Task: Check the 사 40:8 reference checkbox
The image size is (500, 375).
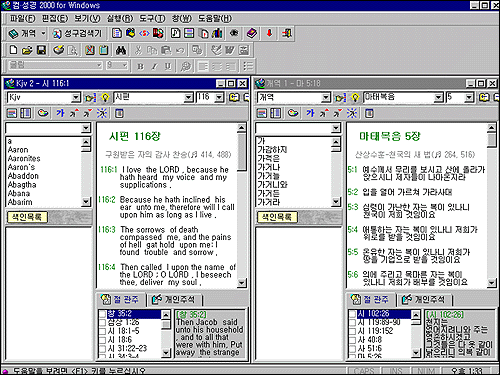Action: pyautogui.click(x=353, y=340)
